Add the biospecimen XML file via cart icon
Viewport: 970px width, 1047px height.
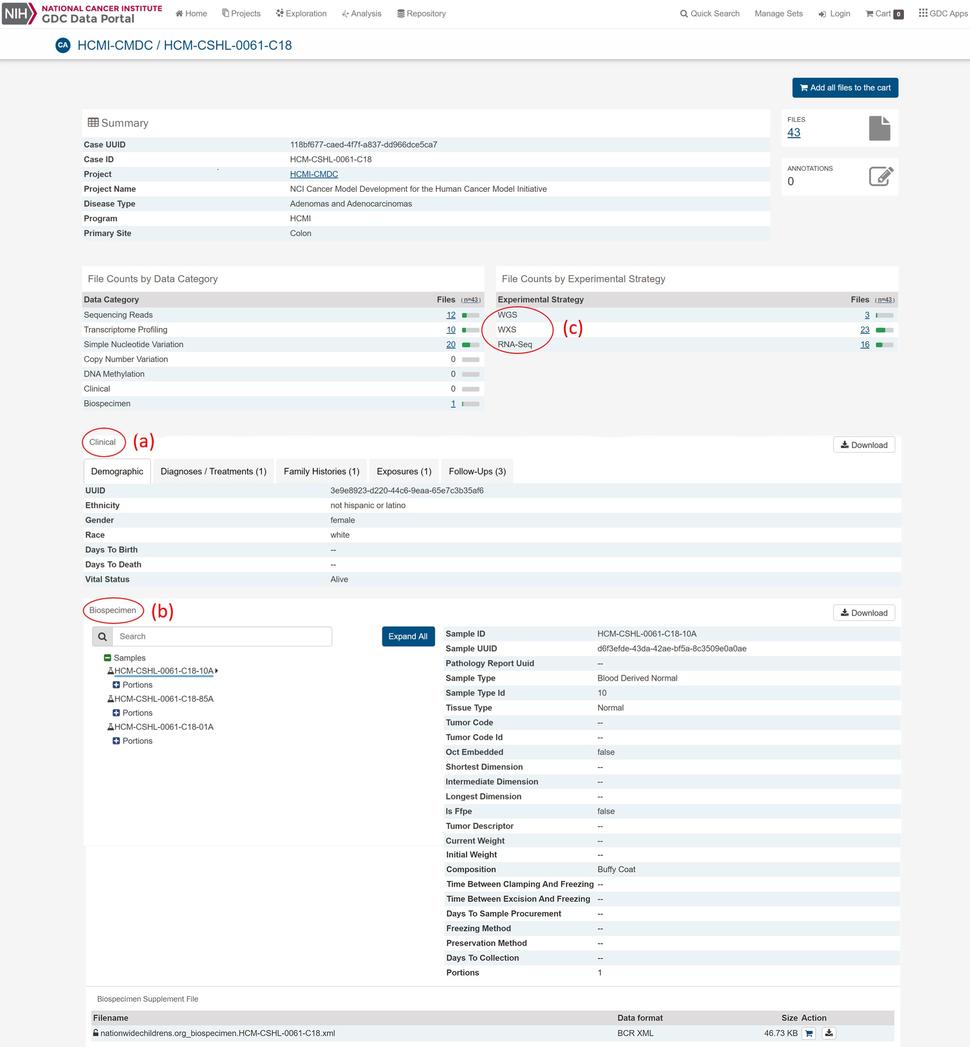(x=809, y=1033)
